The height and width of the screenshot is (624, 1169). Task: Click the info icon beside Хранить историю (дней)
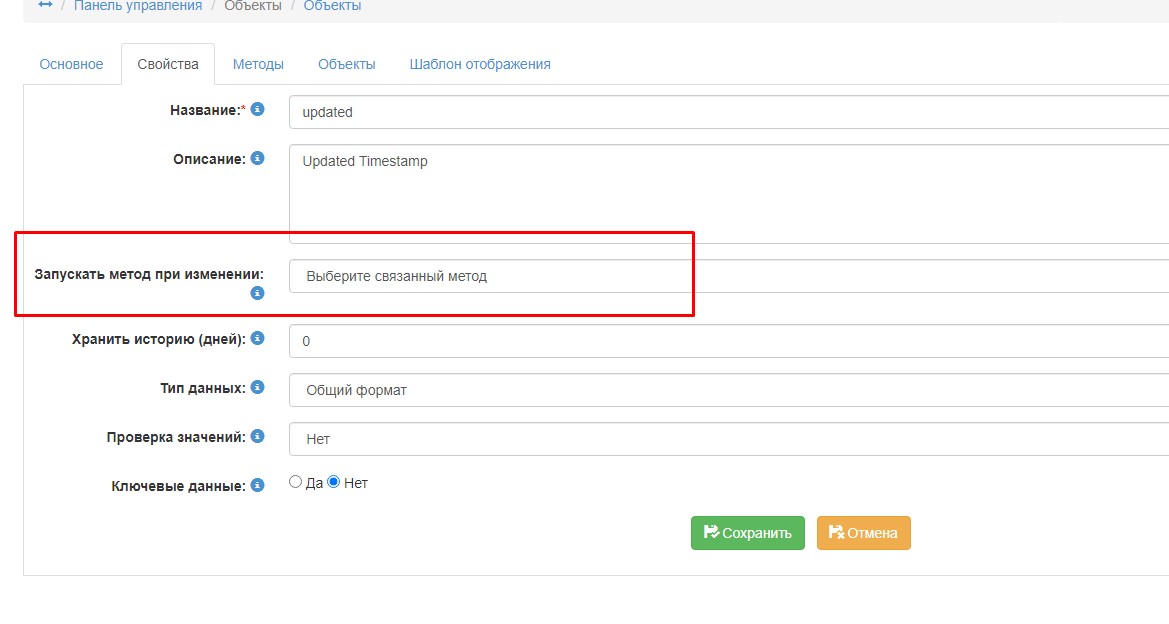point(257,338)
